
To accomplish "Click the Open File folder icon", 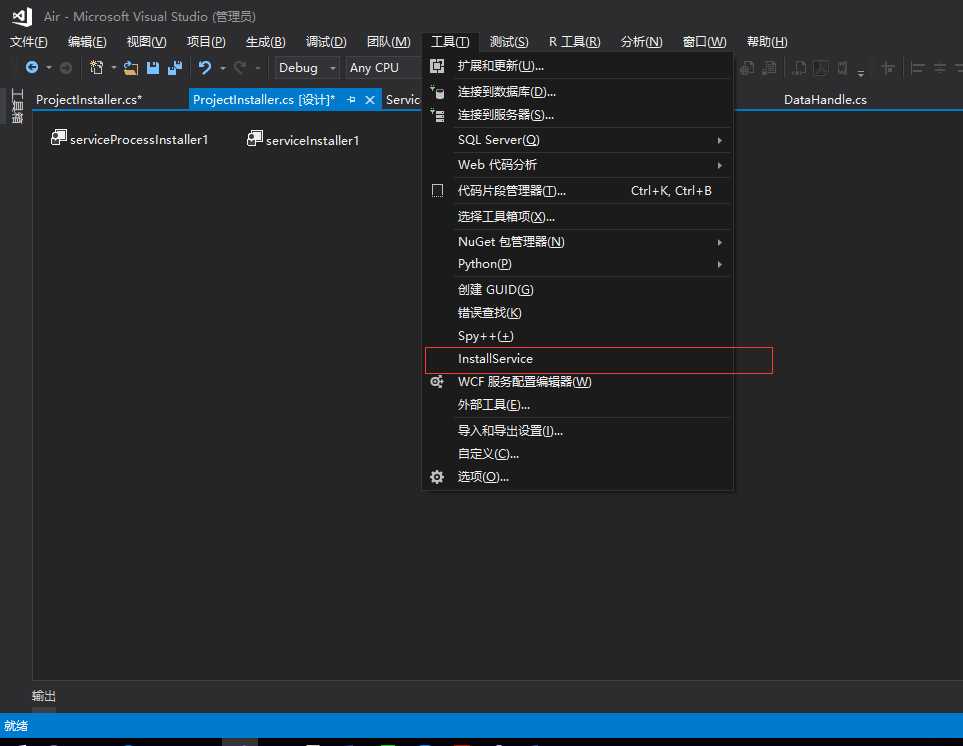I will tap(130, 68).
